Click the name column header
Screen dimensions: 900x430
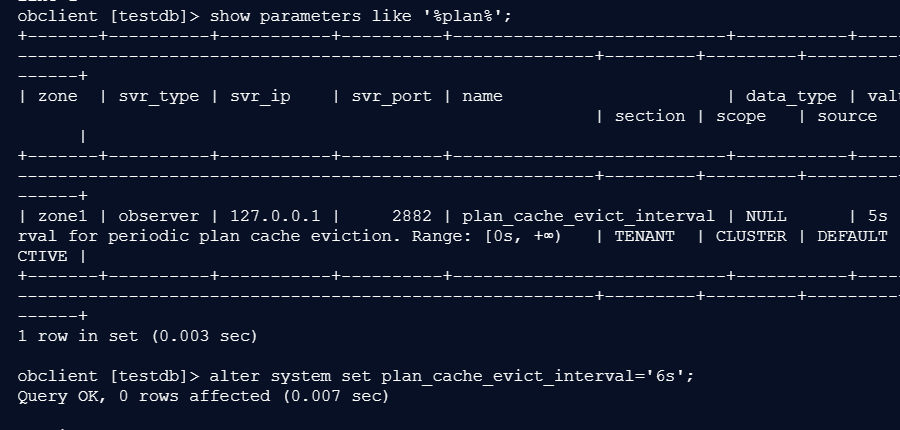click(x=482, y=96)
